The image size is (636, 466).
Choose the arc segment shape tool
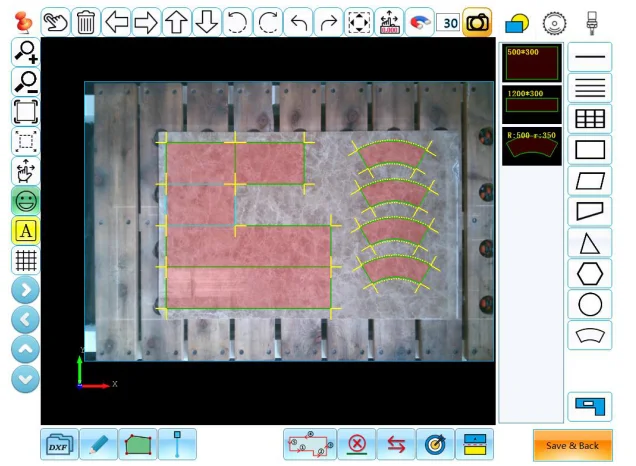(x=589, y=335)
